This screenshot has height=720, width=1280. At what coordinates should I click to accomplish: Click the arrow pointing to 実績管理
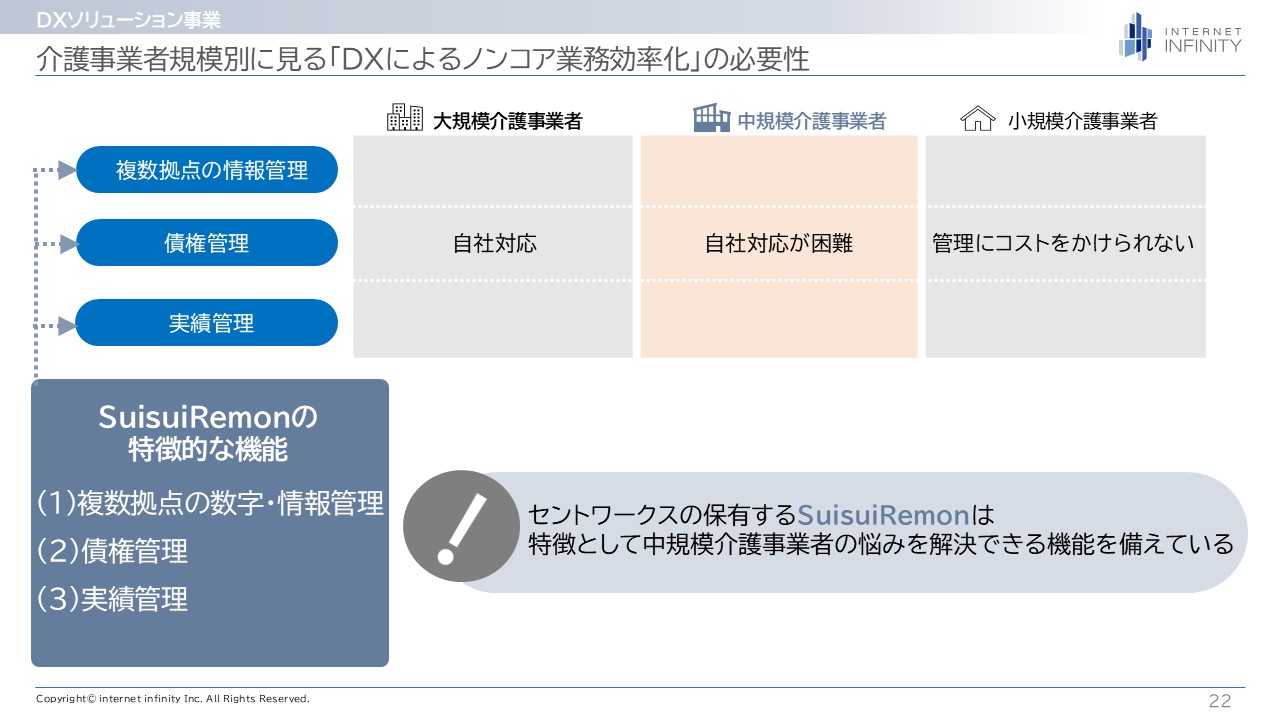pyautogui.click(x=66, y=325)
